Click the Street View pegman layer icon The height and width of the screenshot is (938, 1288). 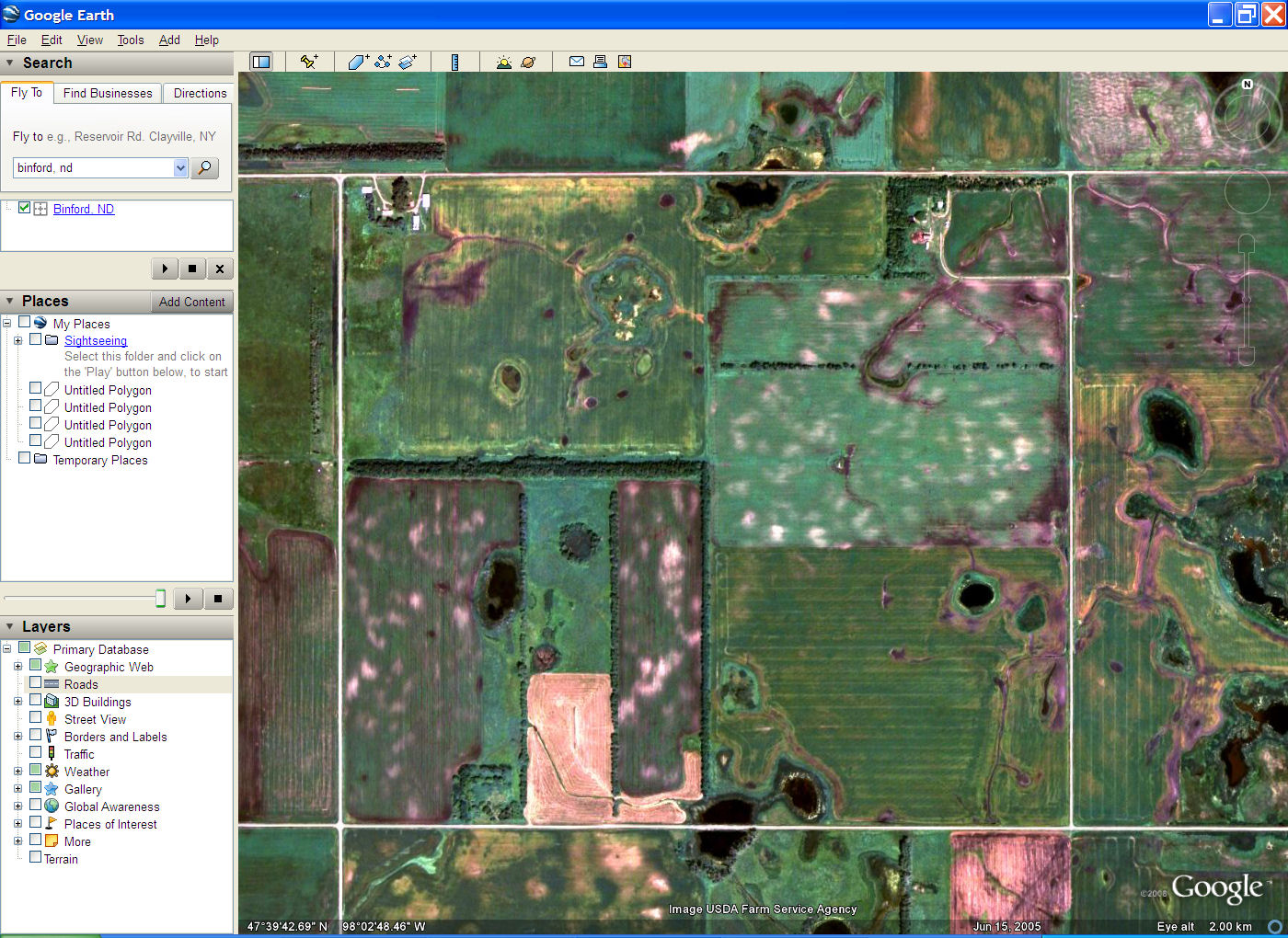tap(52, 718)
